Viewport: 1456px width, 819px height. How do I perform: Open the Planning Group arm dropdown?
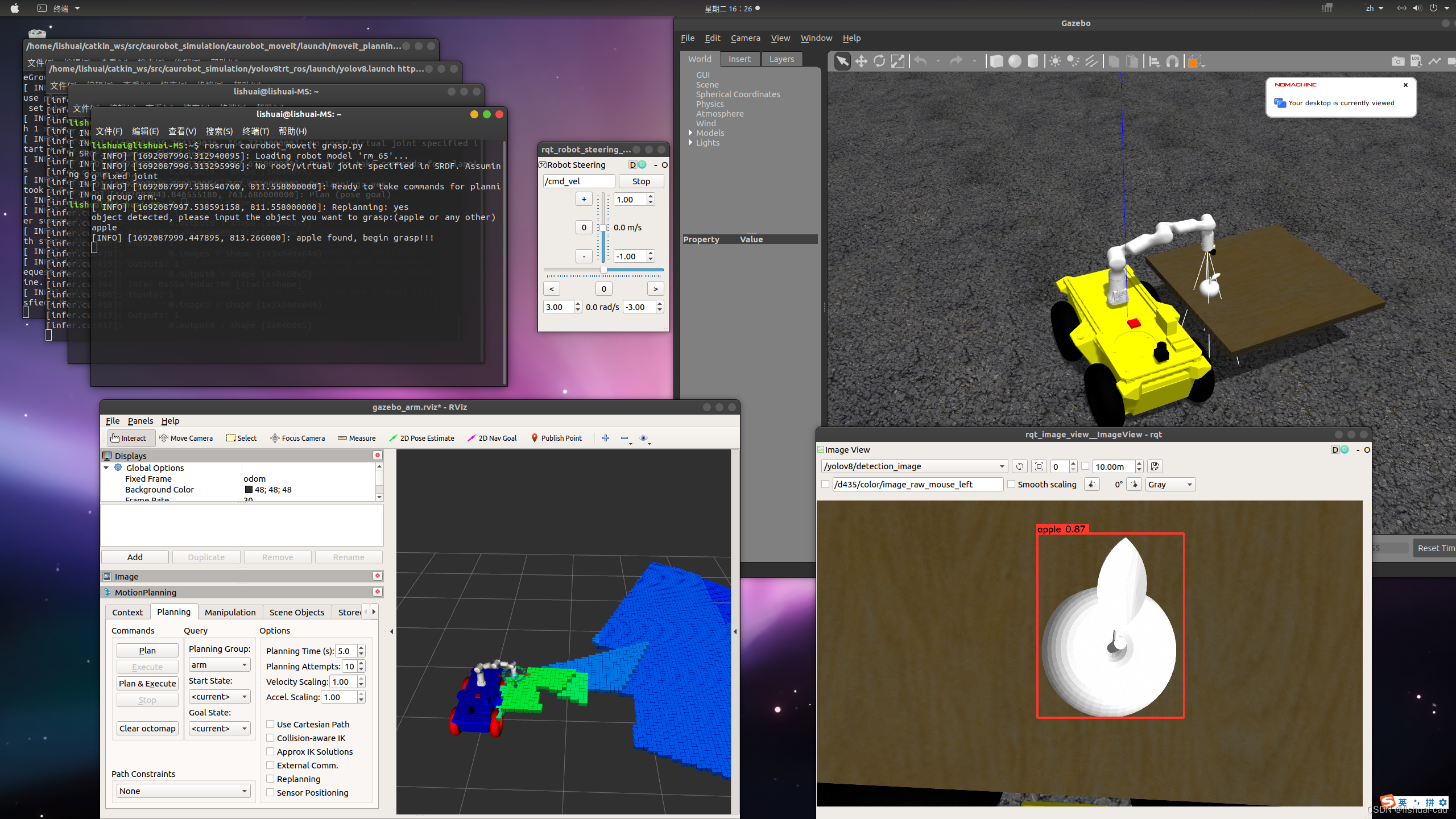tap(220, 664)
